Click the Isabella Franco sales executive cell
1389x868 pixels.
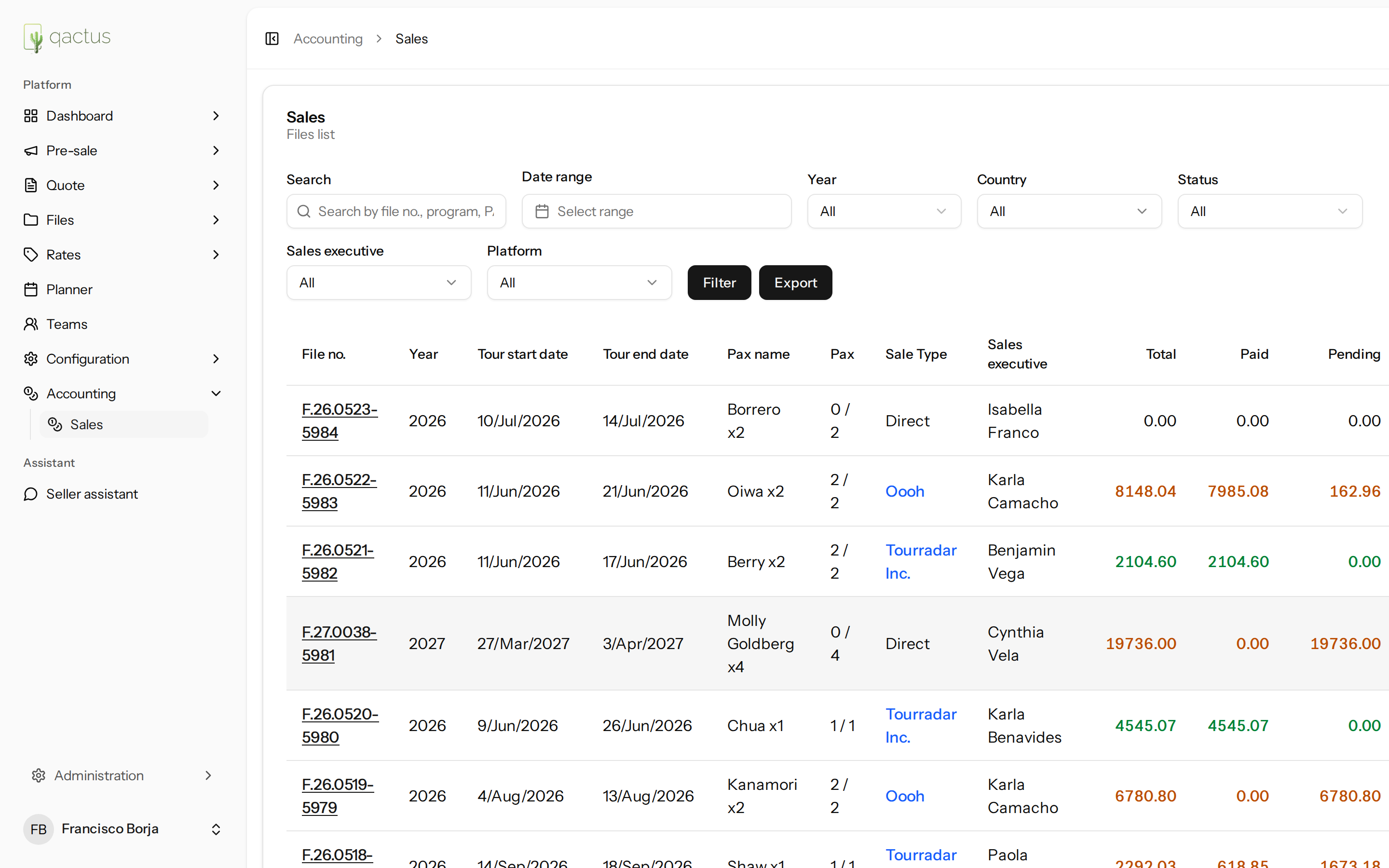pyautogui.click(x=1015, y=421)
